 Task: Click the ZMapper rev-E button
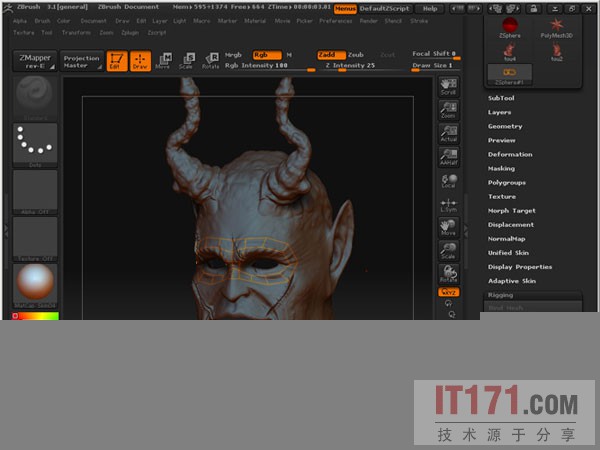coord(36,61)
